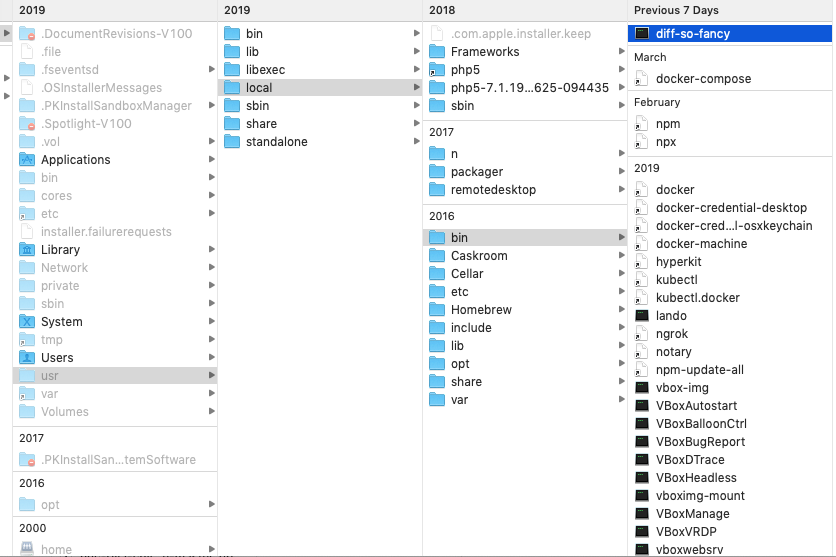Screen dimensions: 836x557
Task: Select the vbox-img entry
Action: [682, 388]
